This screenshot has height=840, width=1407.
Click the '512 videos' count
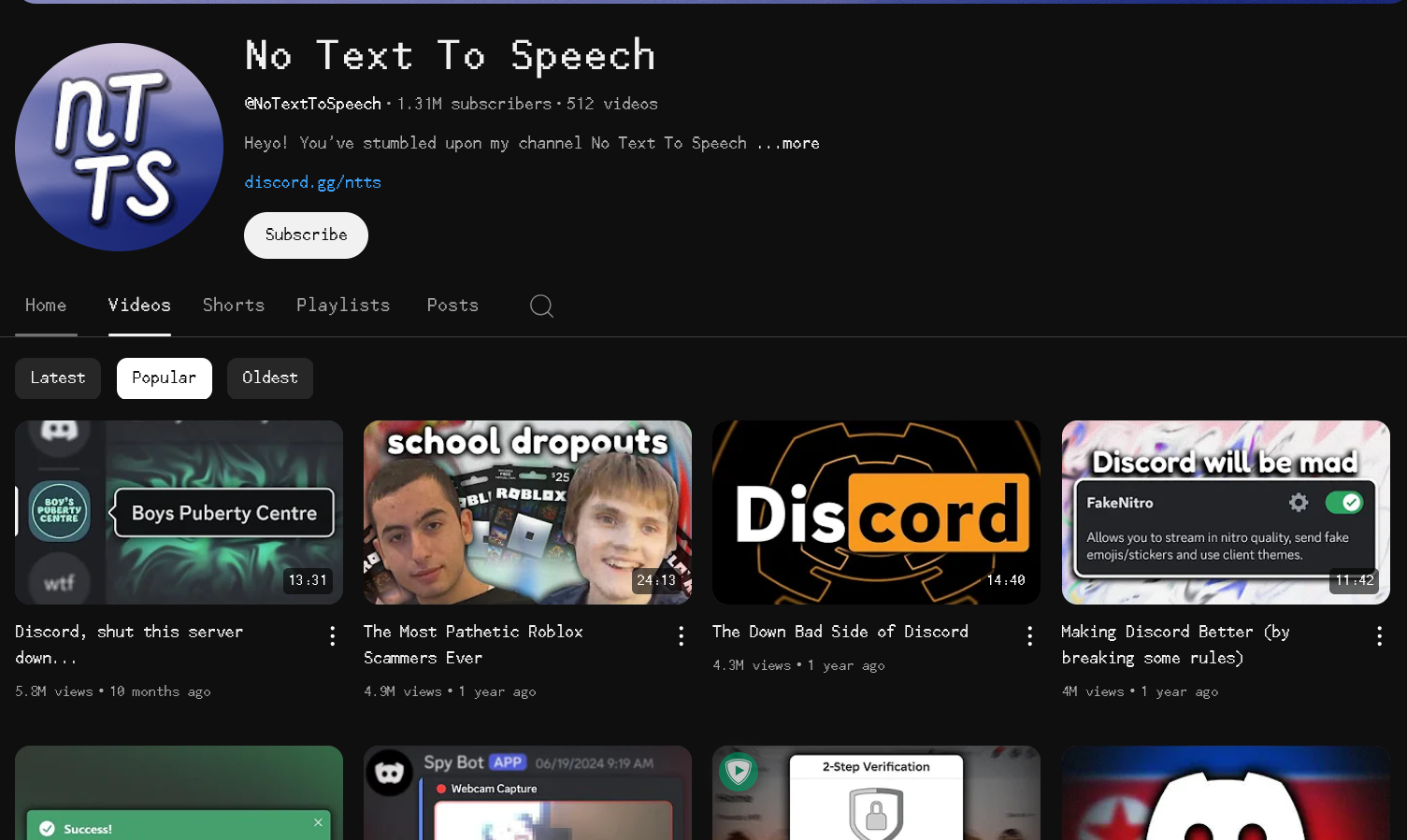pos(612,104)
